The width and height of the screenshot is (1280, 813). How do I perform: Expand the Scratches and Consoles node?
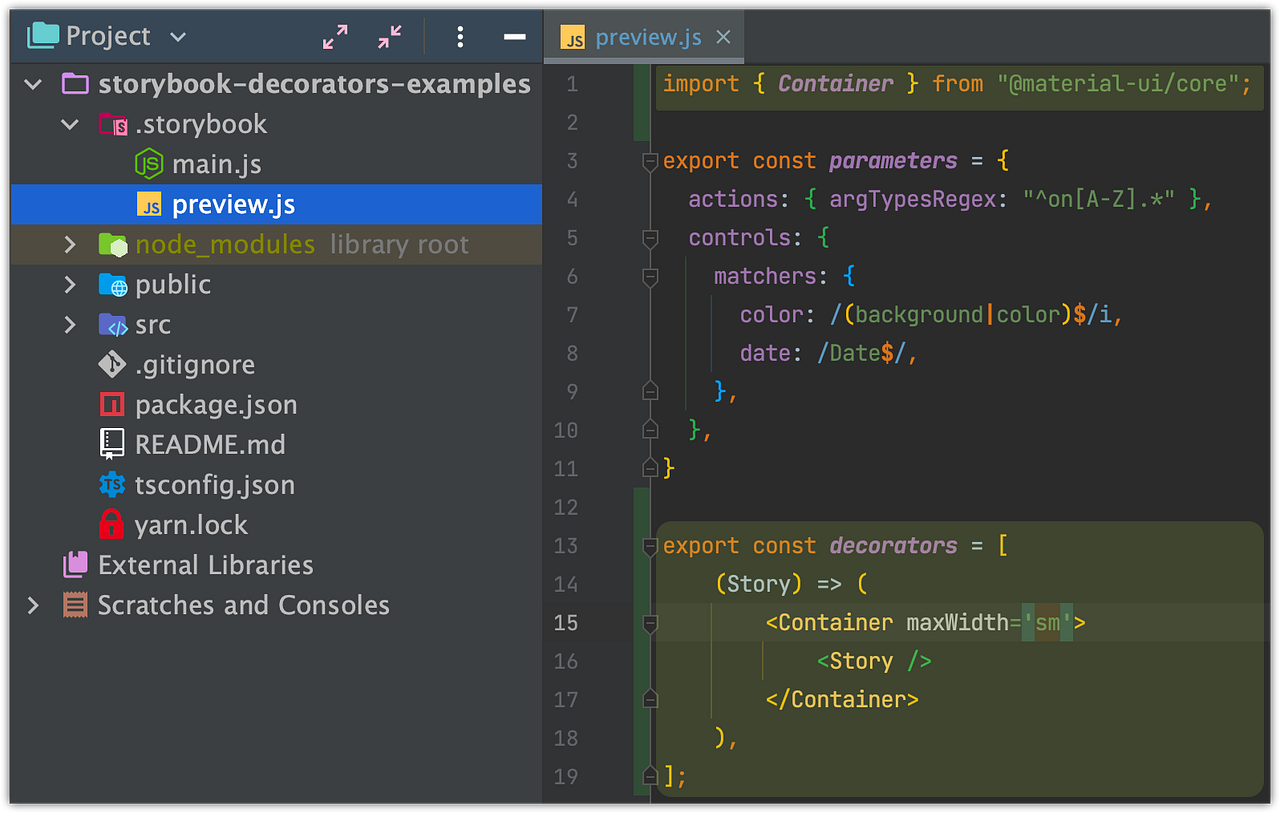[x=33, y=604]
